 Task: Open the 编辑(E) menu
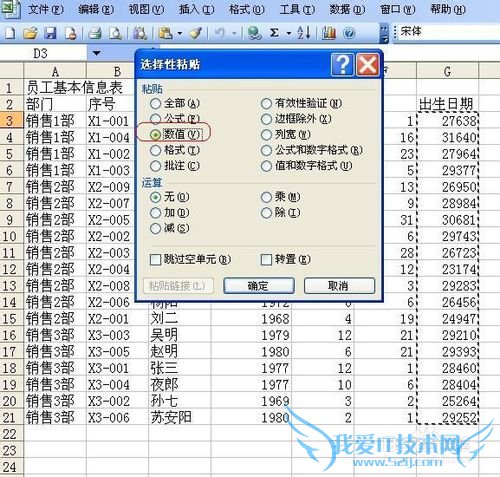(x=96, y=9)
